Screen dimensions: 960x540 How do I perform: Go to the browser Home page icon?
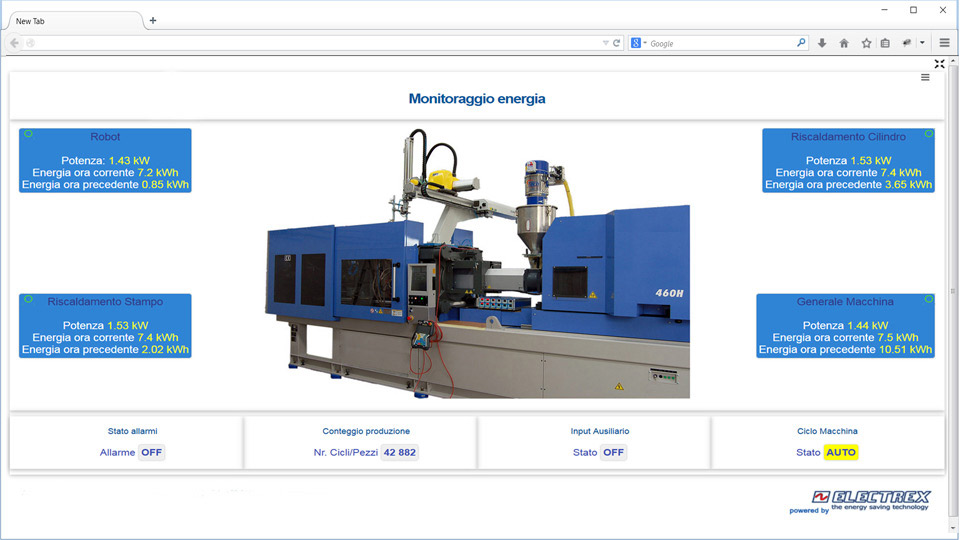pyautogui.click(x=844, y=43)
